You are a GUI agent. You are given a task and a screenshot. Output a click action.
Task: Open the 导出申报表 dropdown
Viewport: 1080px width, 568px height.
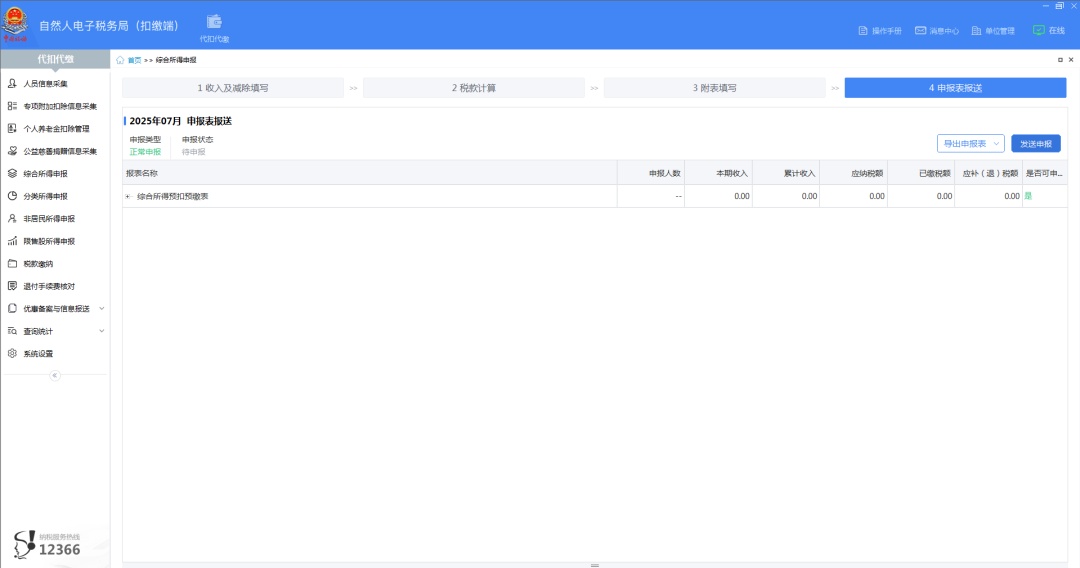[969, 144]
